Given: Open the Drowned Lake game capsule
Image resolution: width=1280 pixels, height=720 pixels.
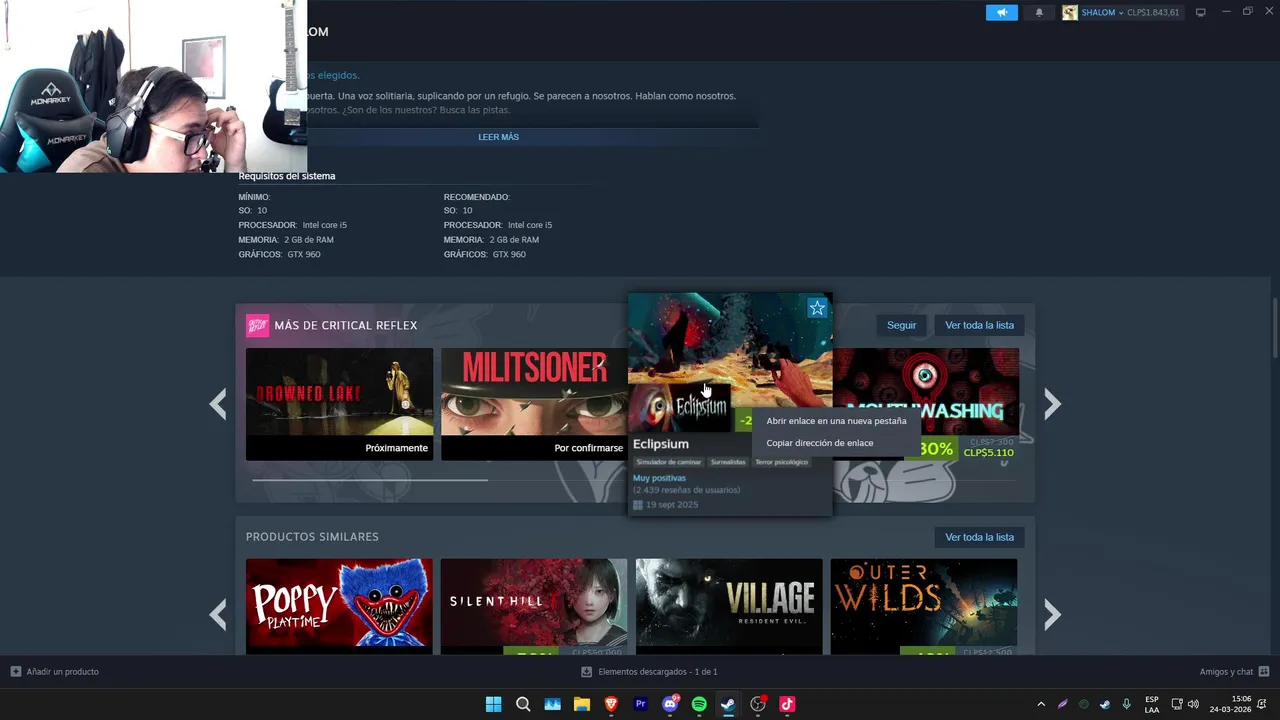Looking at the screenshot, I should [339, 404].
